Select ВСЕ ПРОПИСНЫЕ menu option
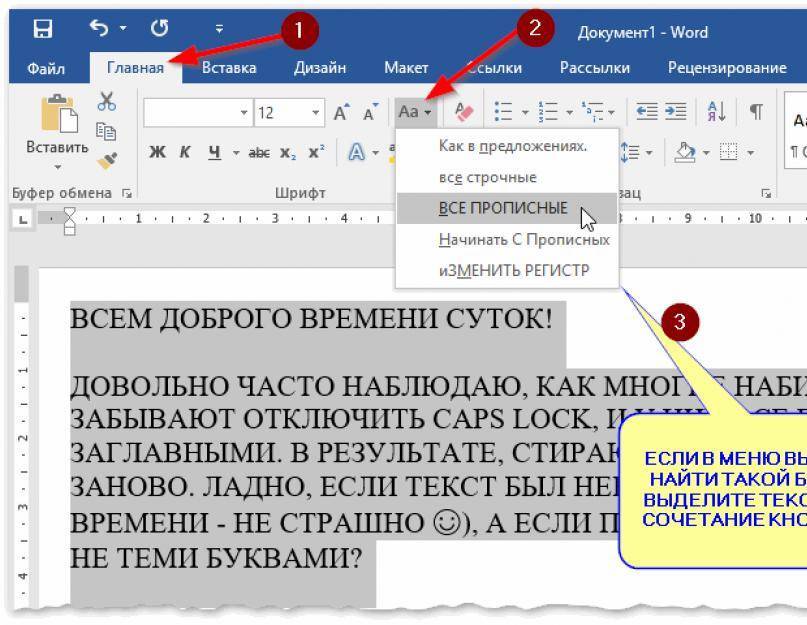807x625 pixels. [503, 208]
